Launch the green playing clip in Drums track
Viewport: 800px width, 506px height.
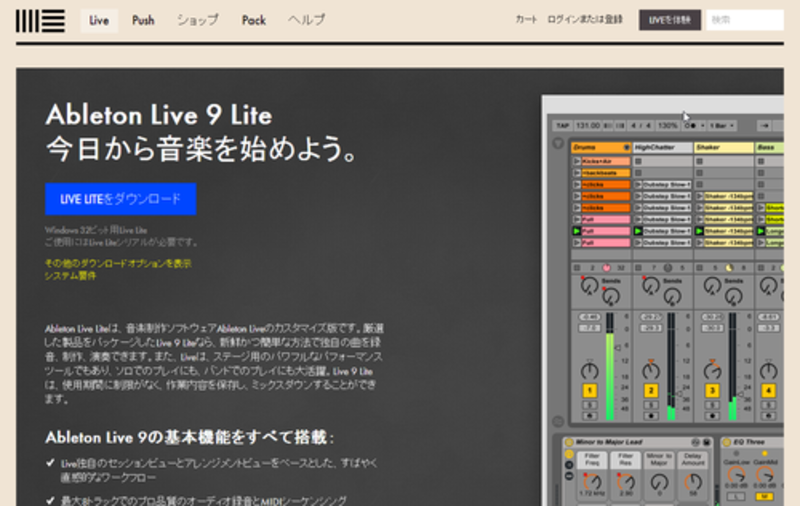pos(577,231)
